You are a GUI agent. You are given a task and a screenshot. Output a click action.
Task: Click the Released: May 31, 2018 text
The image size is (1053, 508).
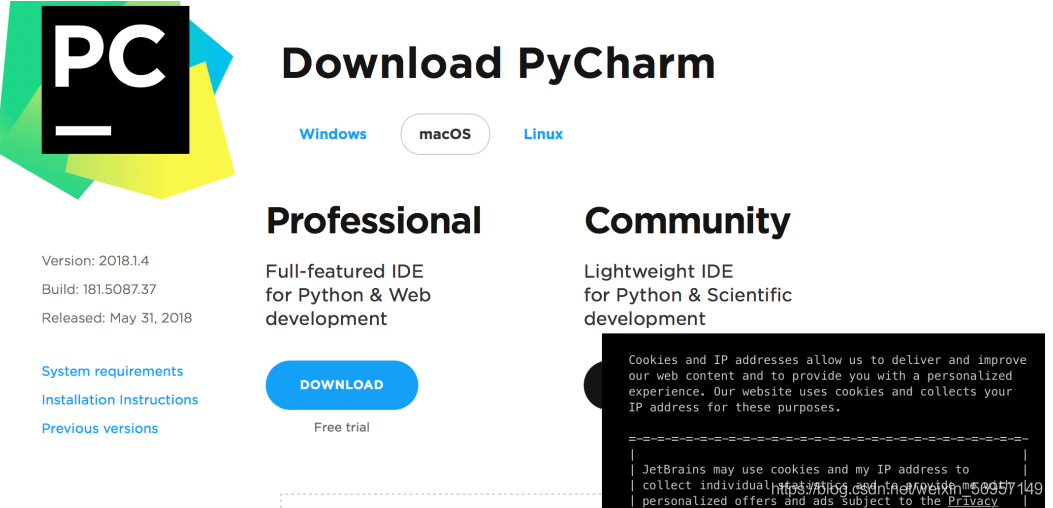pyautogui.click(x=117, y=318)
